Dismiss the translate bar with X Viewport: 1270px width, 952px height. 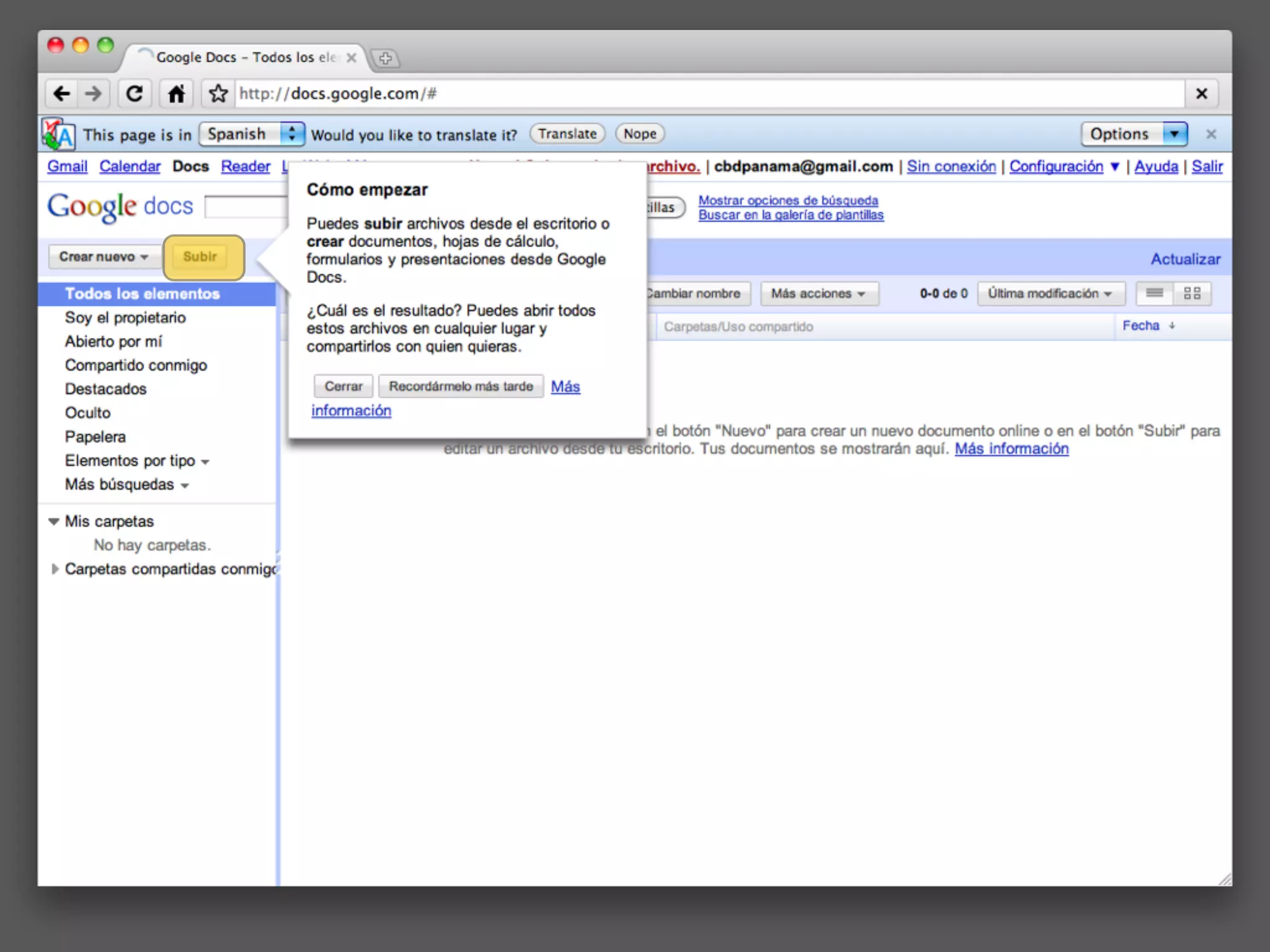1211,134
